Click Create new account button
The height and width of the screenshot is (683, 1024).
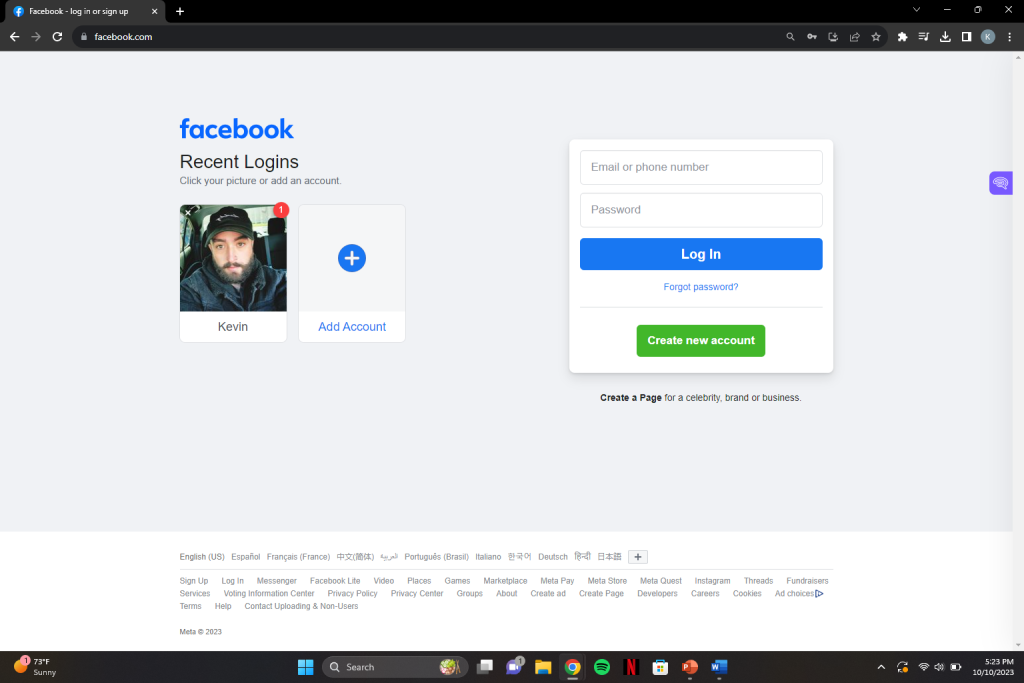[701, 341]
